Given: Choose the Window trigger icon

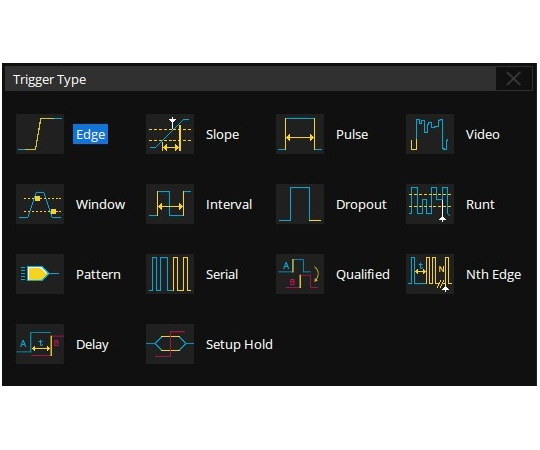Looking at the screenshot, I should click(40, 204).
